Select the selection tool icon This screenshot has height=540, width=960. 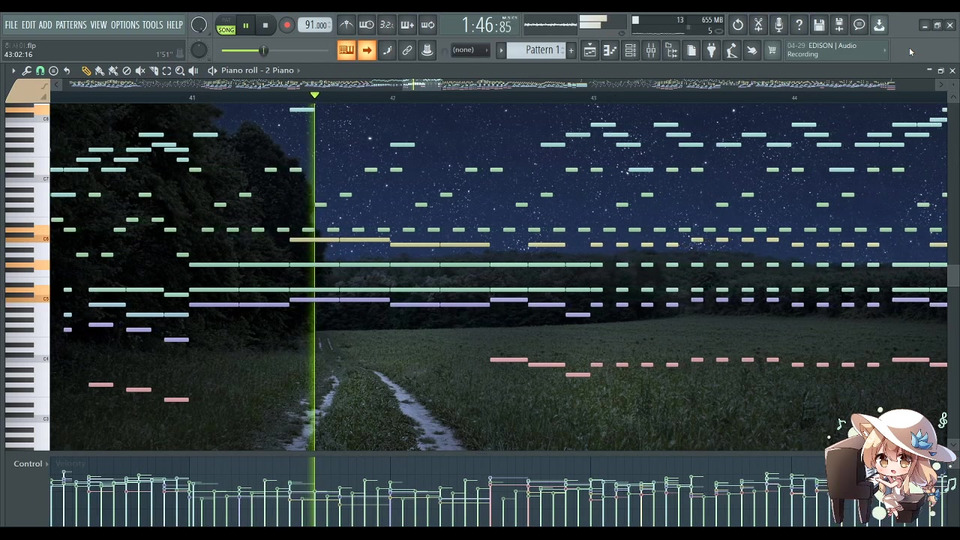click(x=167, y=71)
